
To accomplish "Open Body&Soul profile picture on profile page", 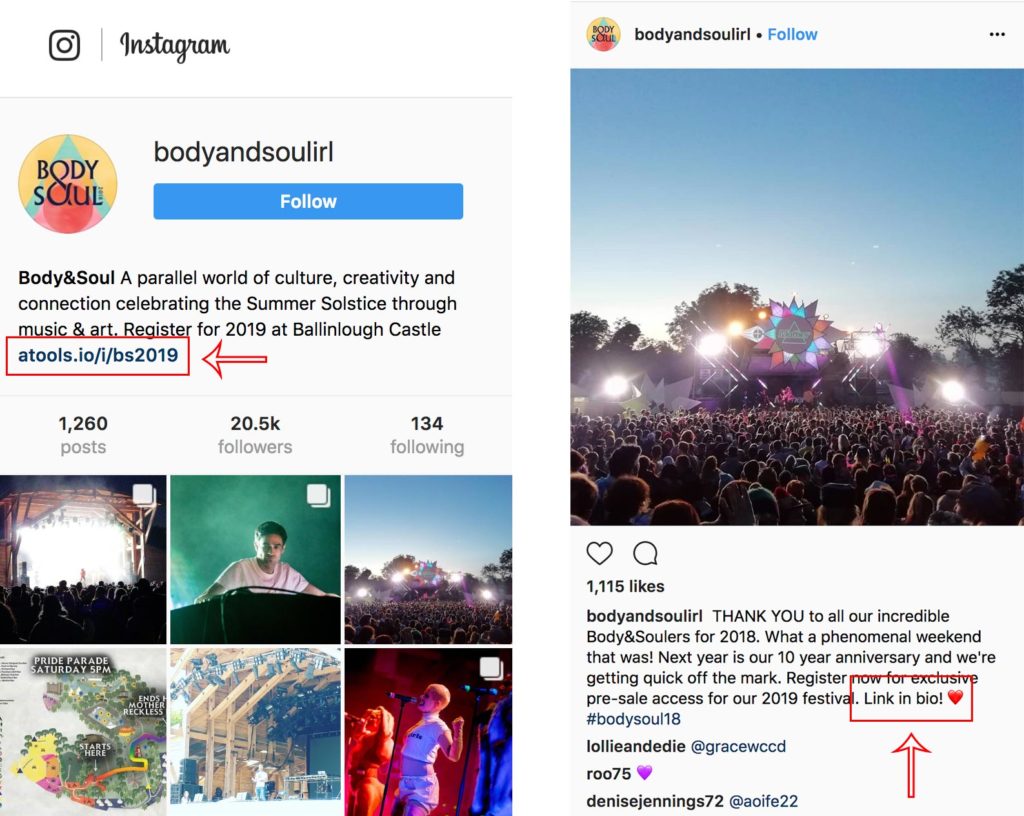I will pyautogui.click(x=68, y=184).
